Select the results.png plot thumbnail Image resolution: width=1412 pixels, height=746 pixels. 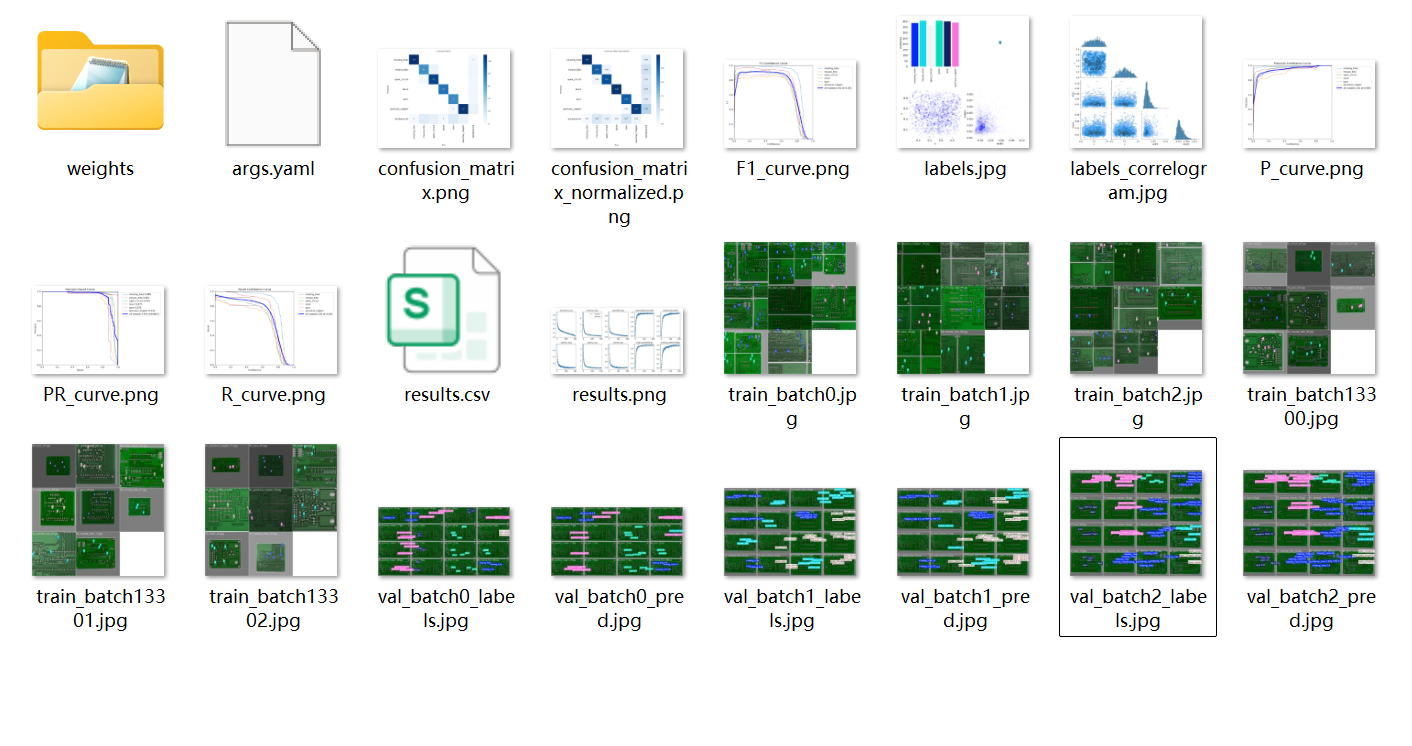[x=617, y=341]
